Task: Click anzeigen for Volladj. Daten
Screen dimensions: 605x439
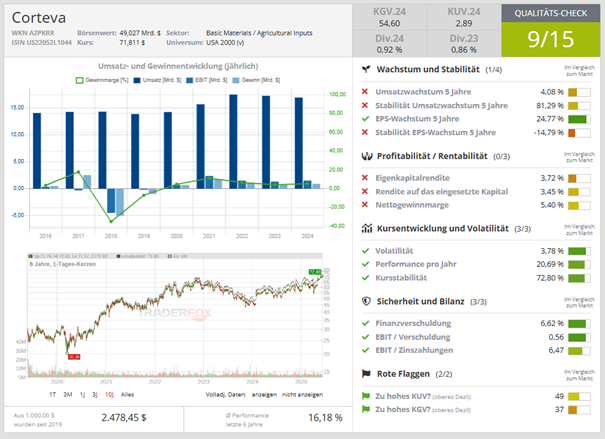Action: coord(264,395)
